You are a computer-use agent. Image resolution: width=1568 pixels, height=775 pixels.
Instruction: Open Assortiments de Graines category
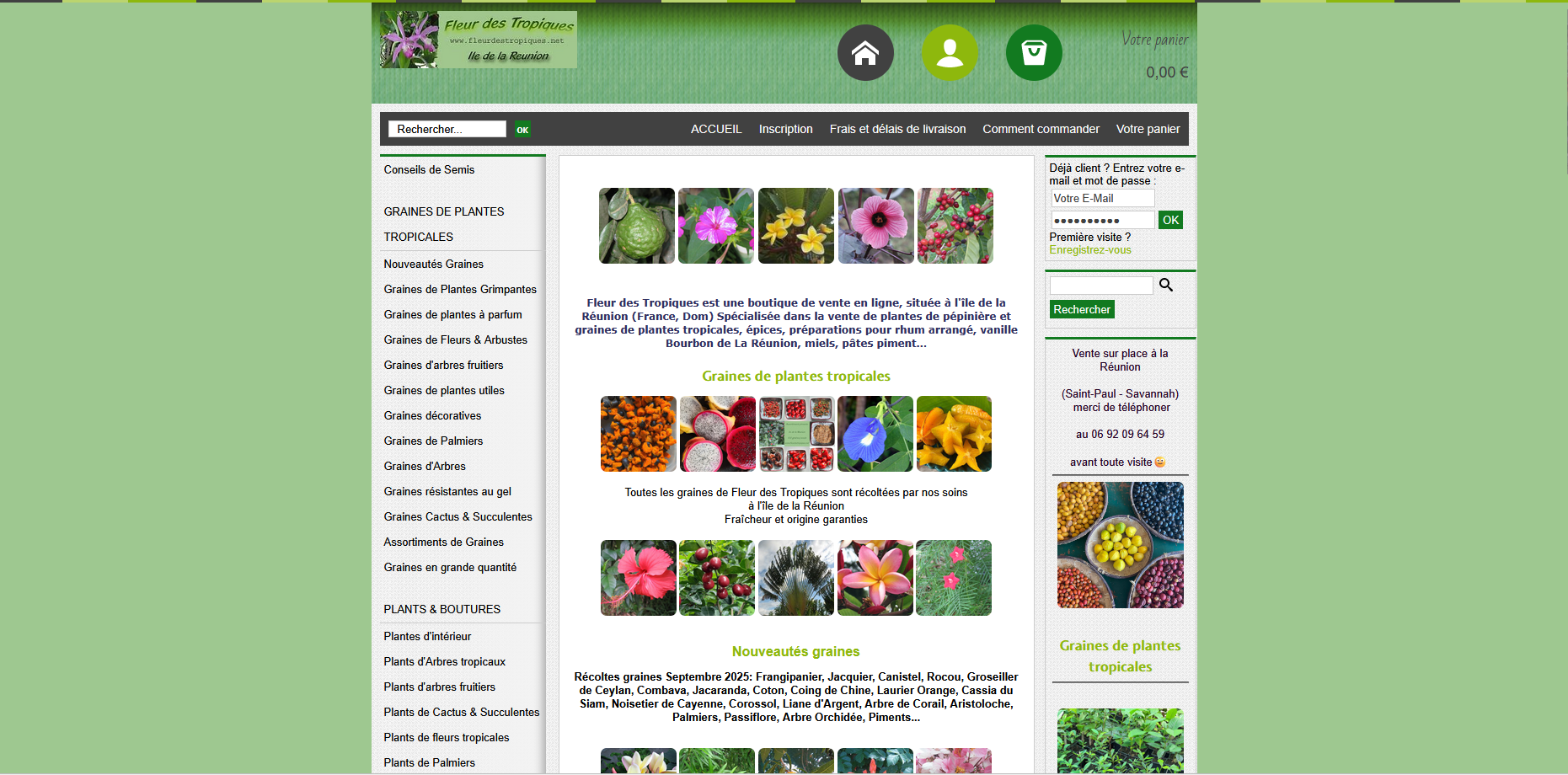(443, 542)
